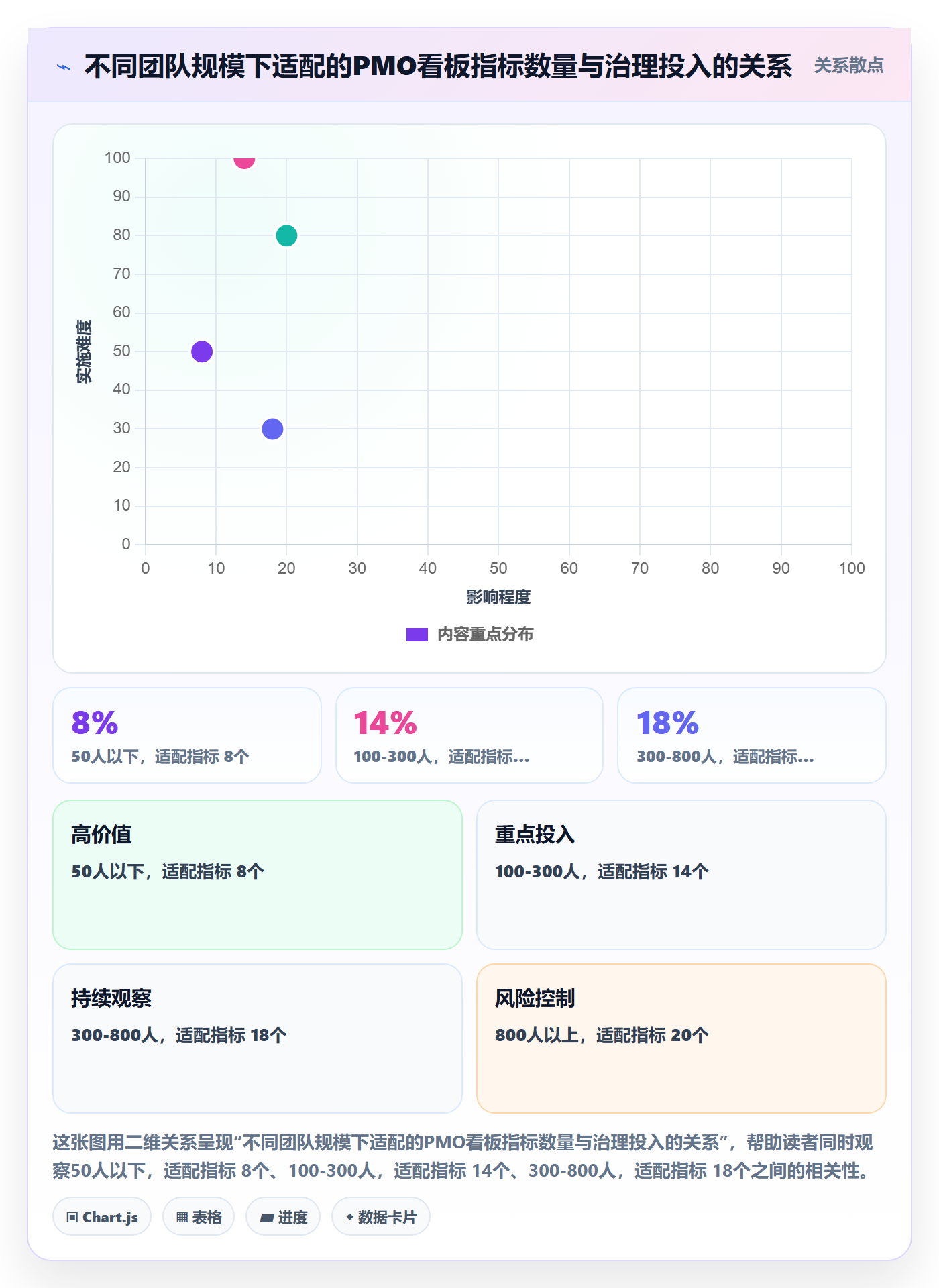The height and width of the screenshot is (1288, 939).
Task: Click the text 300-800人，适配指标 18个 in 持续观察
Action: [x=179, y=1035]
